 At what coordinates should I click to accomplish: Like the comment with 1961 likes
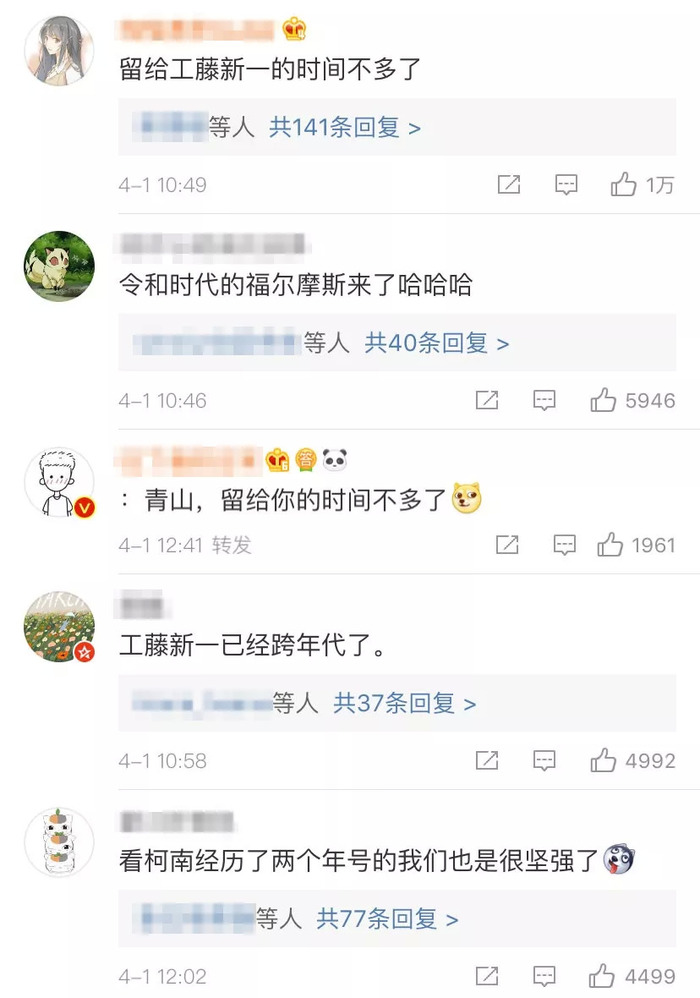[x=610, y=545]
